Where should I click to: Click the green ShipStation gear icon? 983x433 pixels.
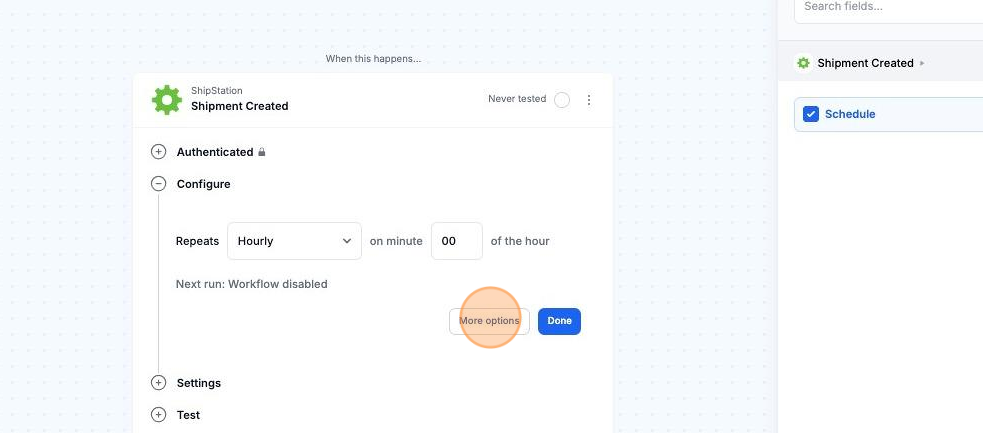tap(166, 99)
